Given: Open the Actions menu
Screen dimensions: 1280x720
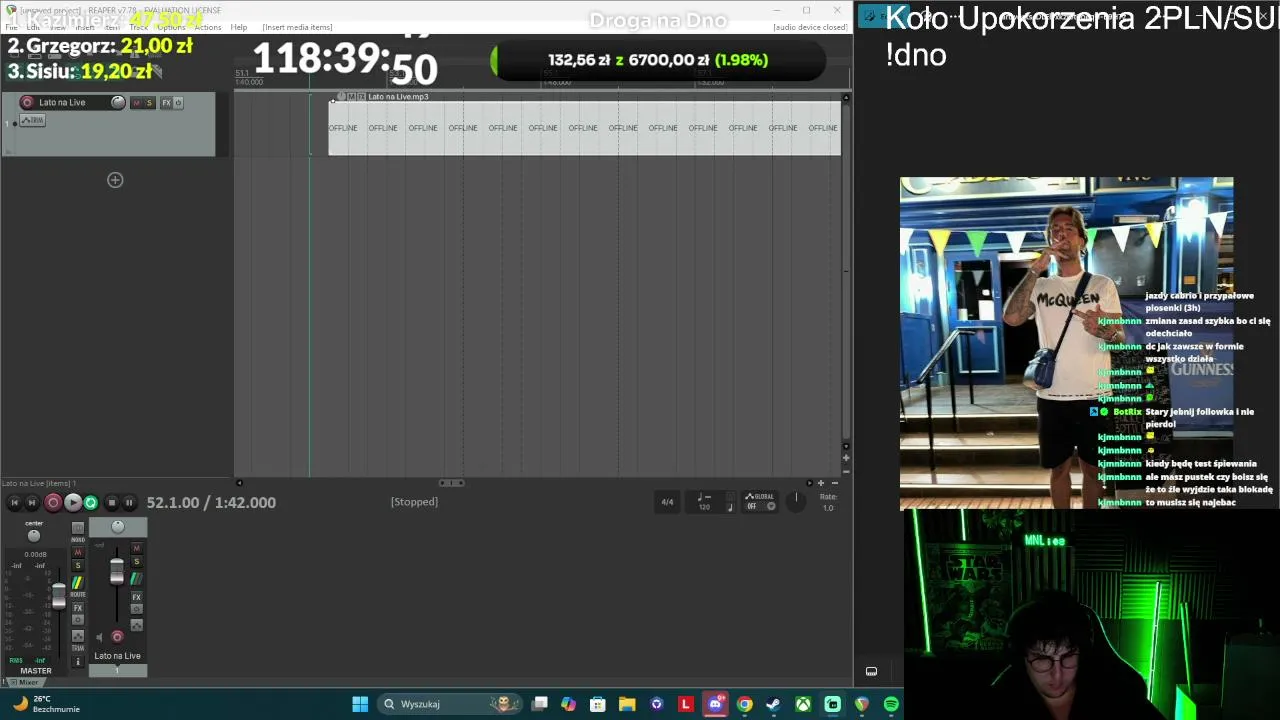Looking at the screenshot, I should click(208, 27).
